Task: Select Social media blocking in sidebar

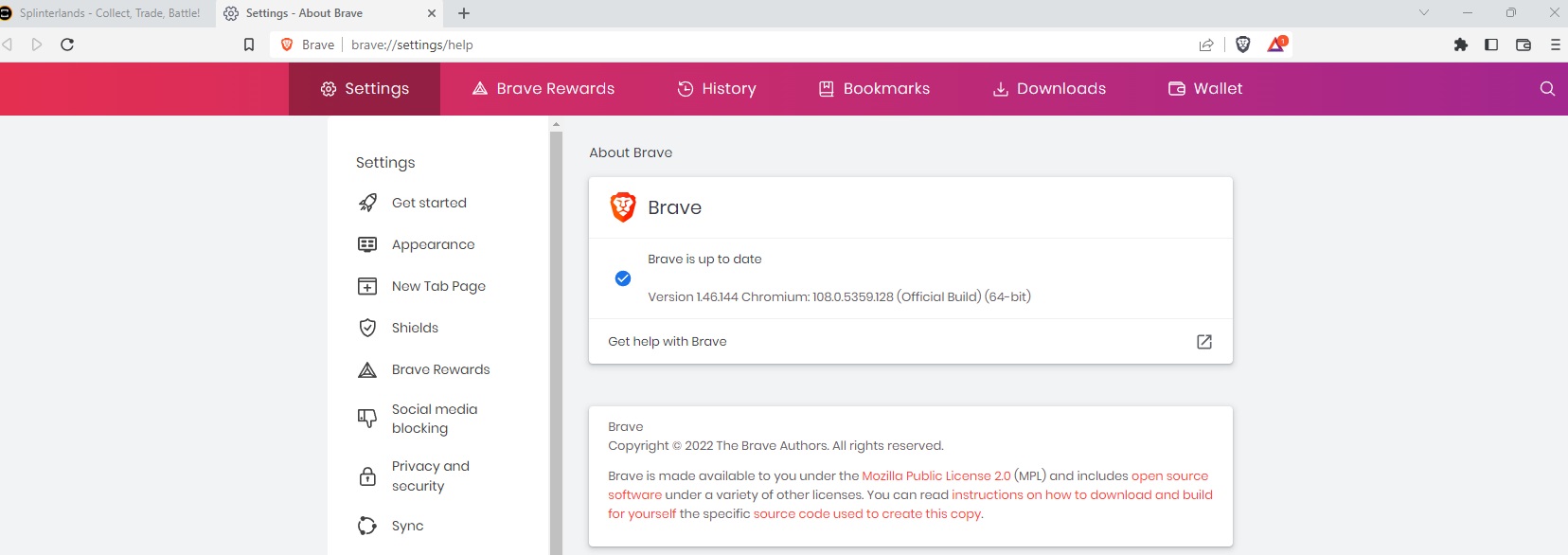Action: (x=435, y=419)
